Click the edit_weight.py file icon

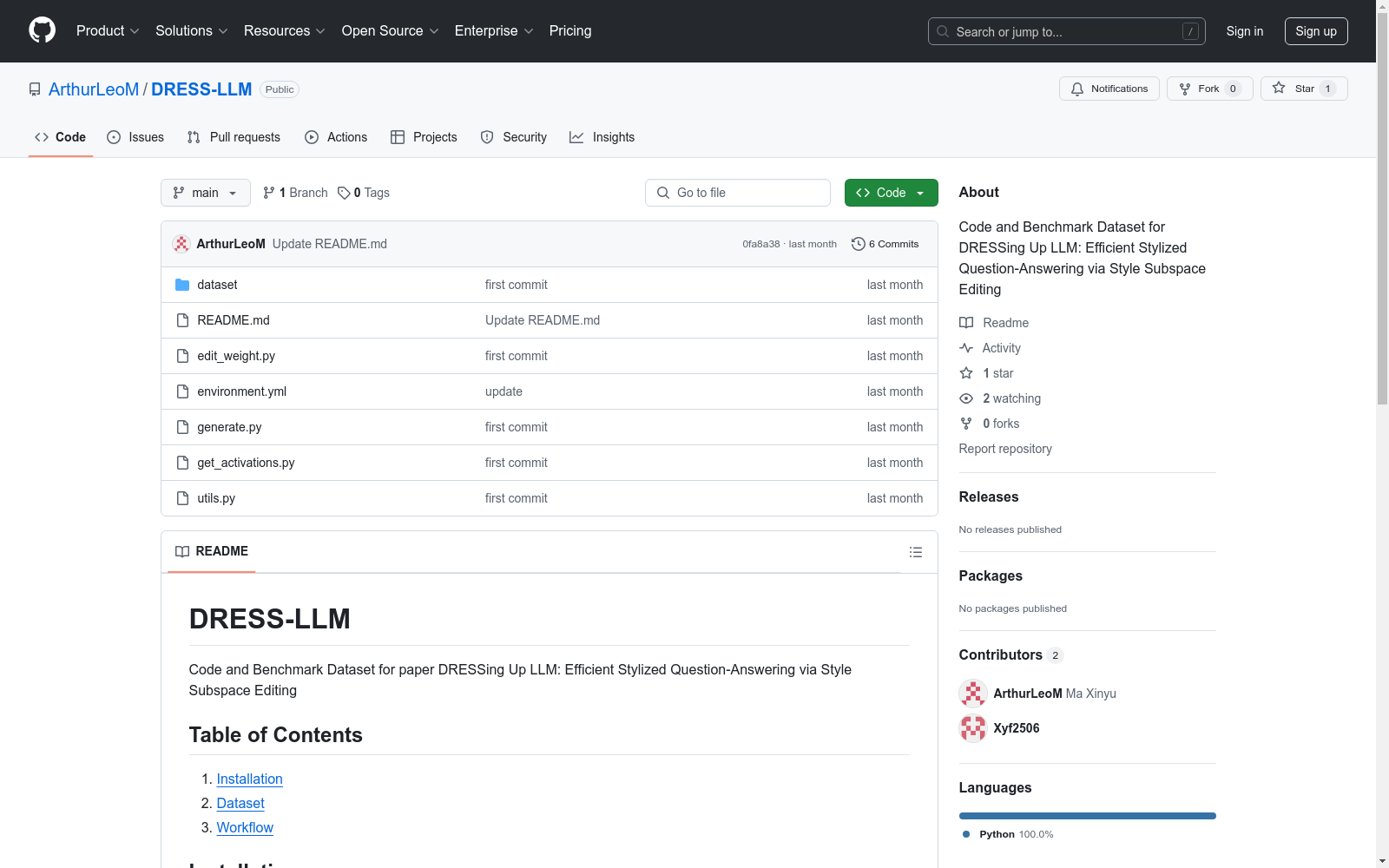click(182, 356)
